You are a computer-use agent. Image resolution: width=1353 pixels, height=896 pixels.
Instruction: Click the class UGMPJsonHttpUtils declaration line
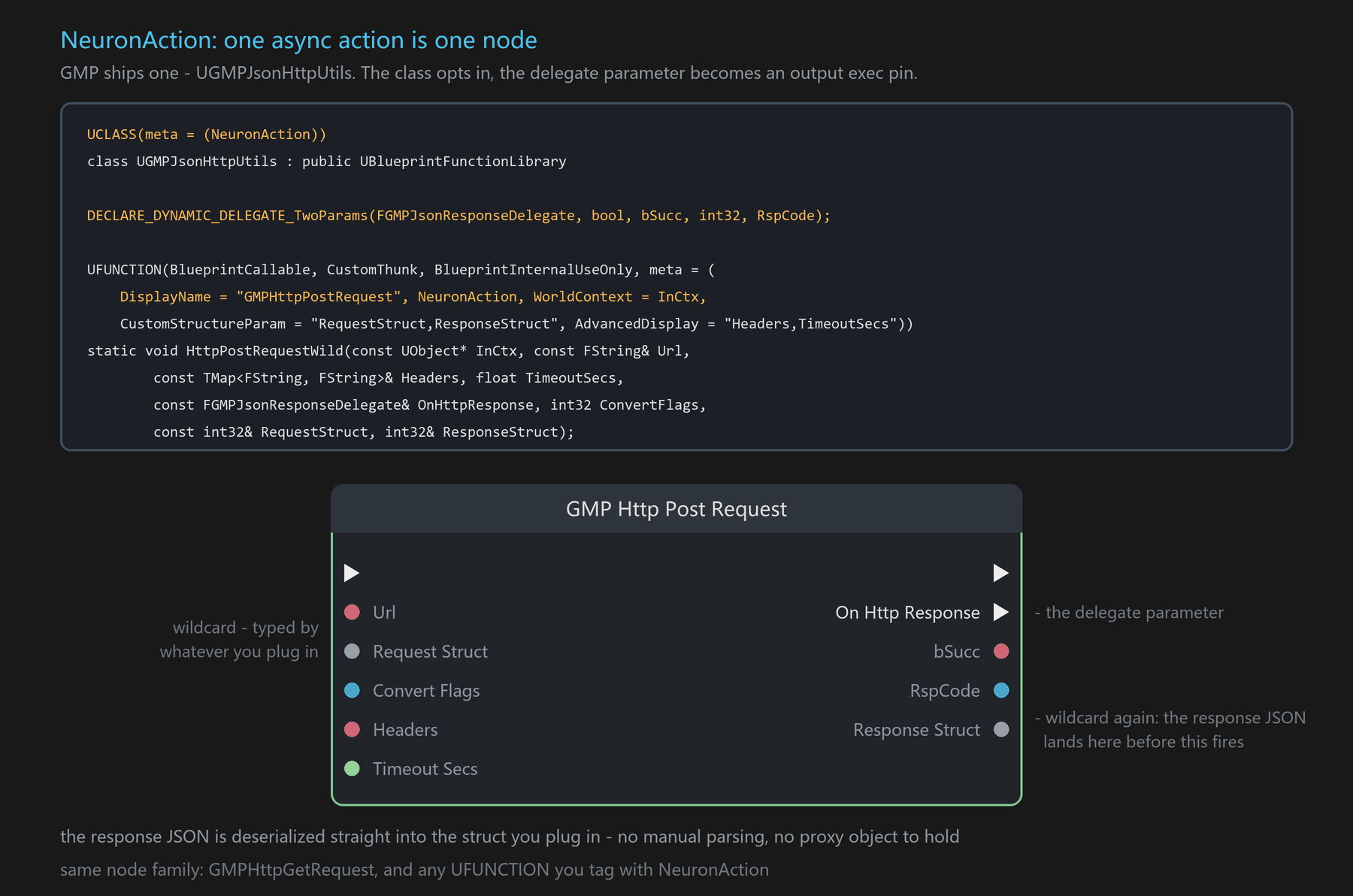pos(326,161)
